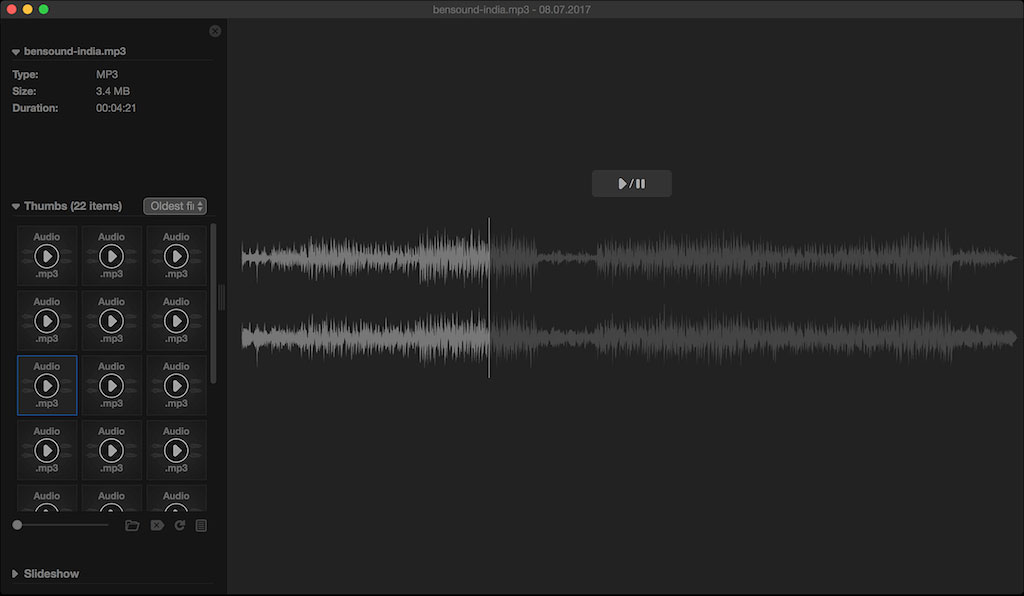Screen dimensions: 1024x596
Task: Click the thumbnail list vertical scrollbar
Action: coord(213,300)
